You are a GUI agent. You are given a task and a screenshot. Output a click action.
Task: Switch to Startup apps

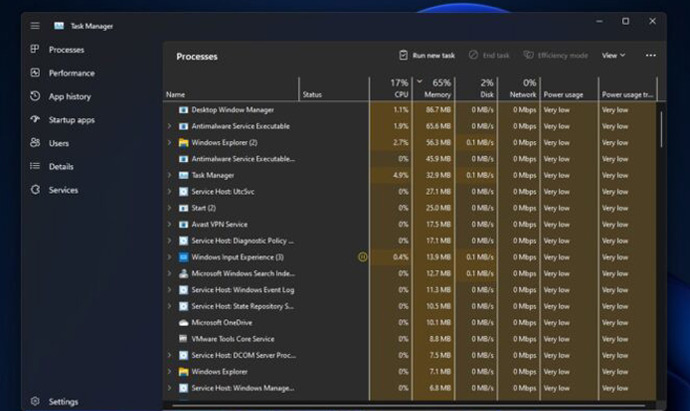71,120
